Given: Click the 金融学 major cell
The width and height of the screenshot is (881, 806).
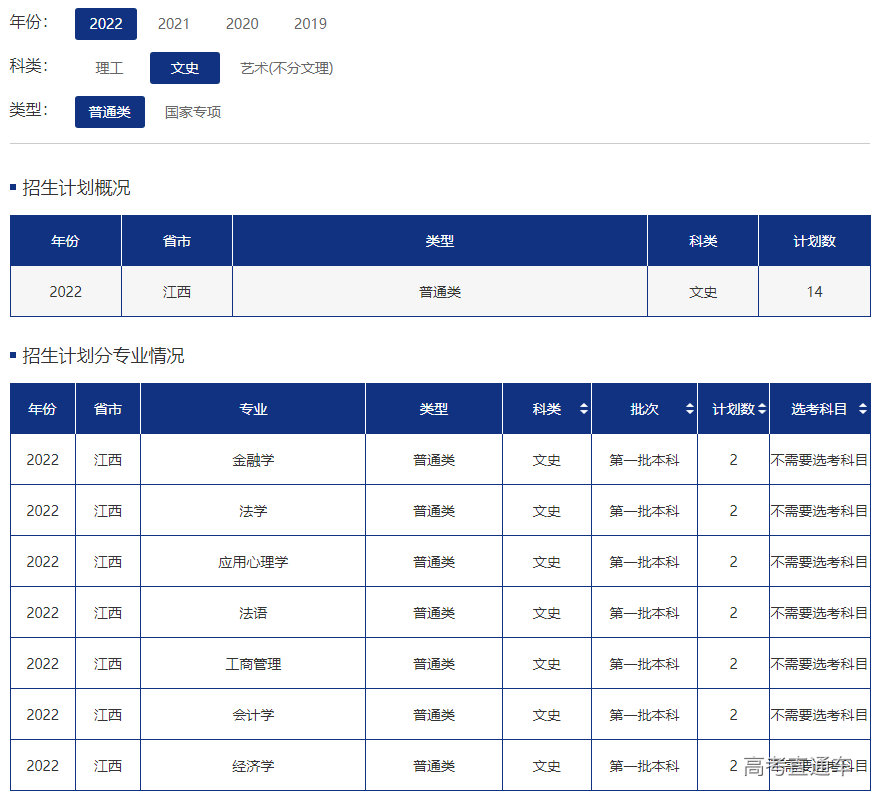Looking at the screenshot, I should [253, 460].
